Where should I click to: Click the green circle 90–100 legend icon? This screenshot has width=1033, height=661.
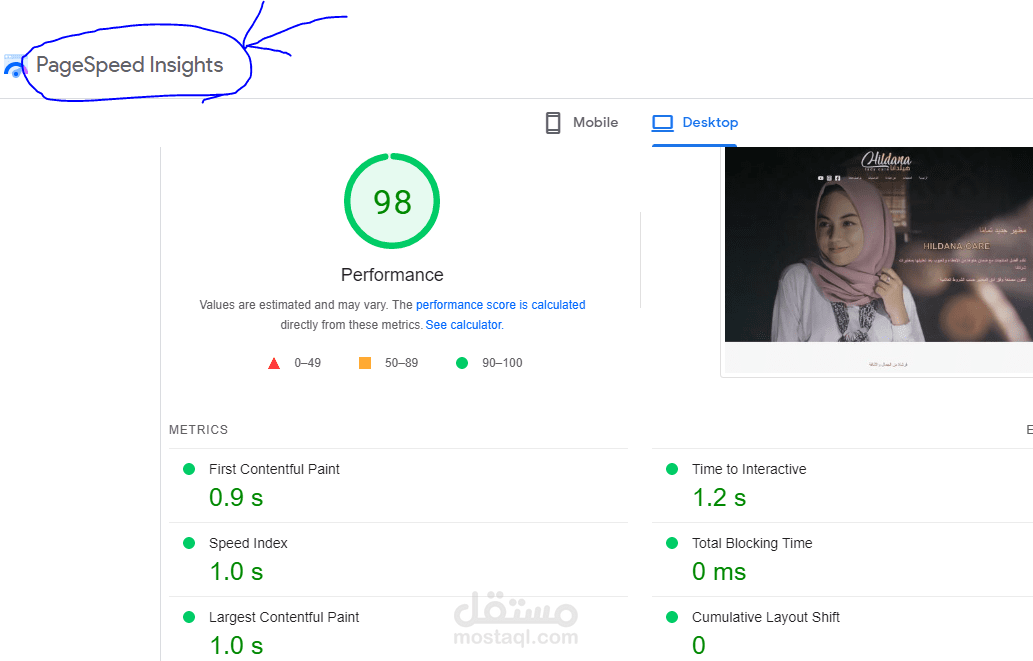click(x=462, y=363)
